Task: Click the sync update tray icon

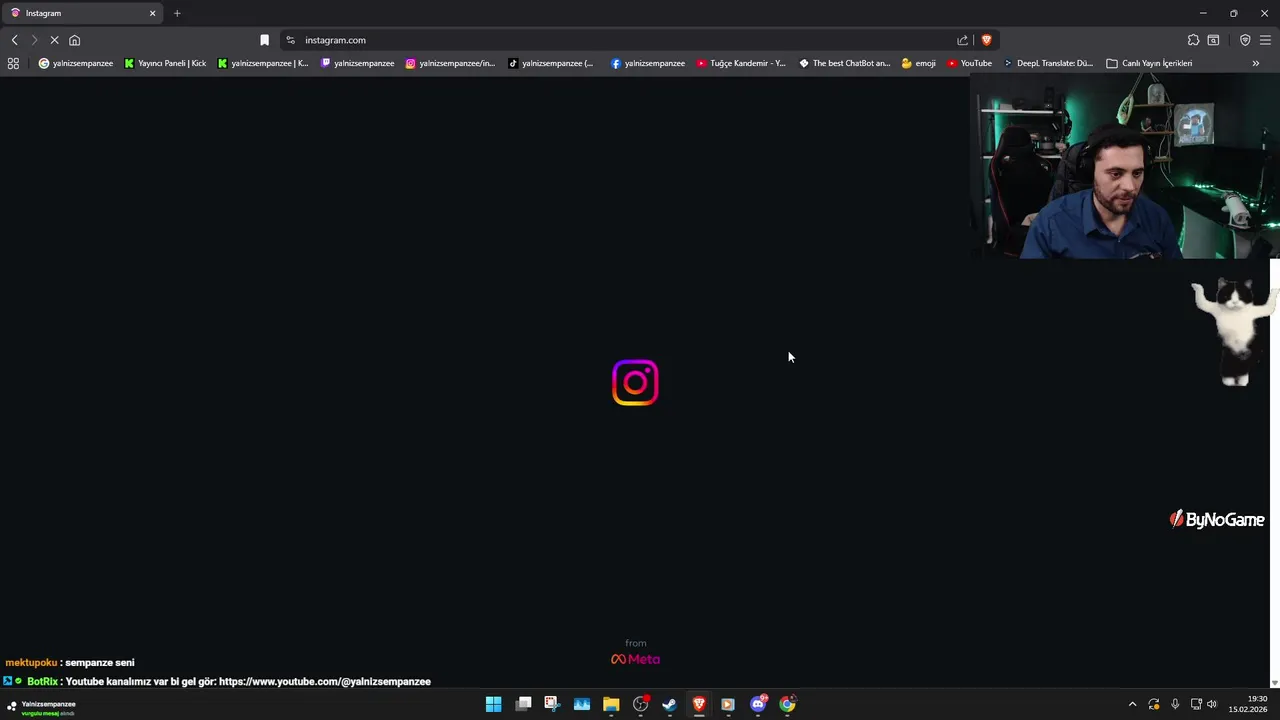Action: point(1154,704)
